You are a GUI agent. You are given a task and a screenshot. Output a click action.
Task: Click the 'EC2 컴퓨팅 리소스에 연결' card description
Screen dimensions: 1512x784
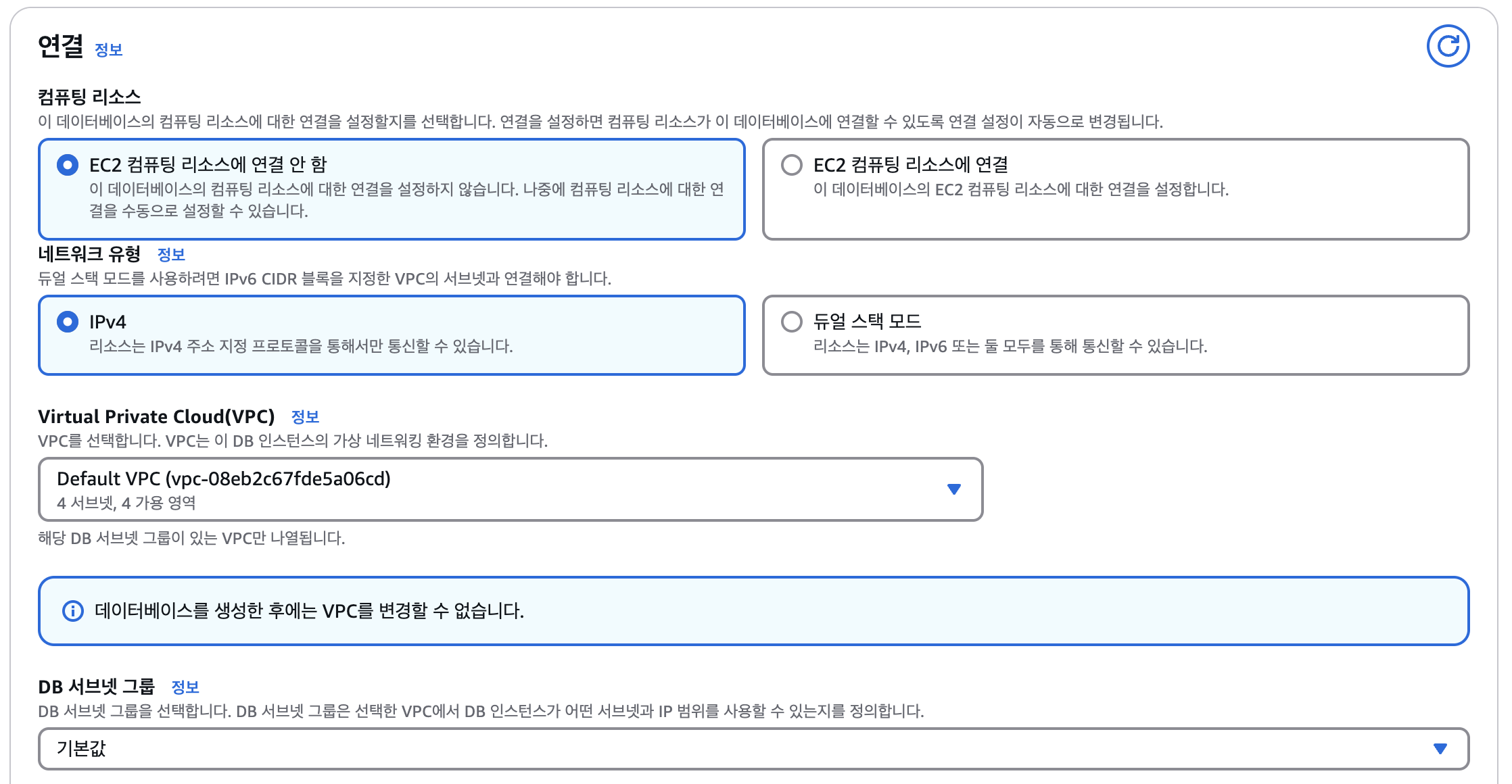[x=1020, y=189]
